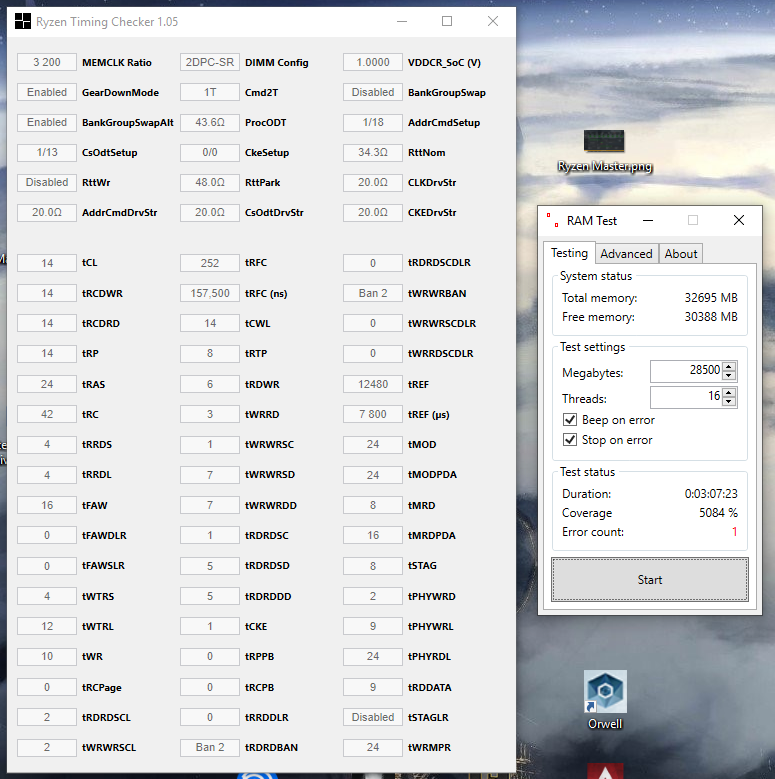Click the AddrCmdSetup 1/18 value
This screenshot has width=775, height=779.
click(373, 122)
